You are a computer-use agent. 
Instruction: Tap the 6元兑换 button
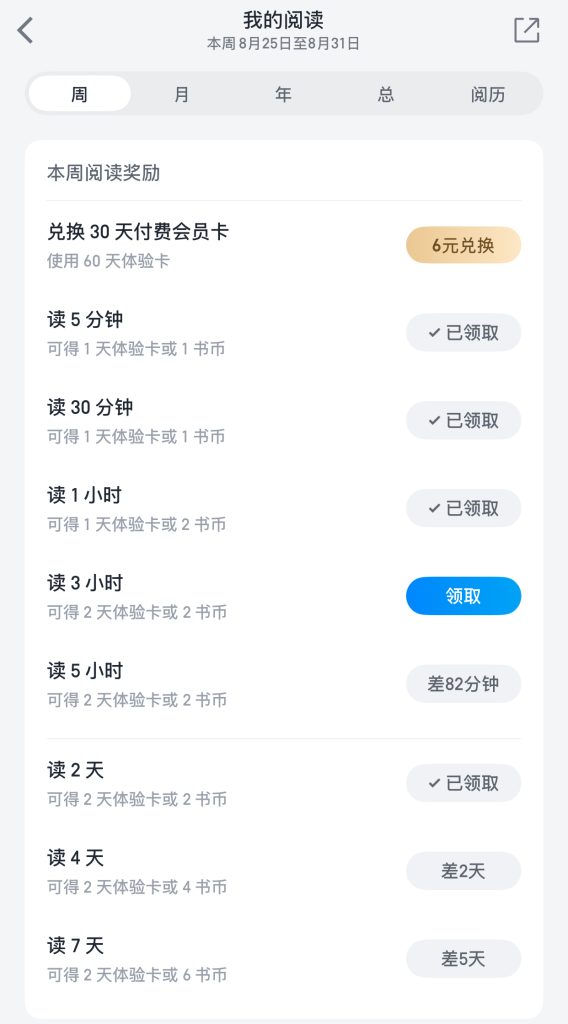[464, 246]
